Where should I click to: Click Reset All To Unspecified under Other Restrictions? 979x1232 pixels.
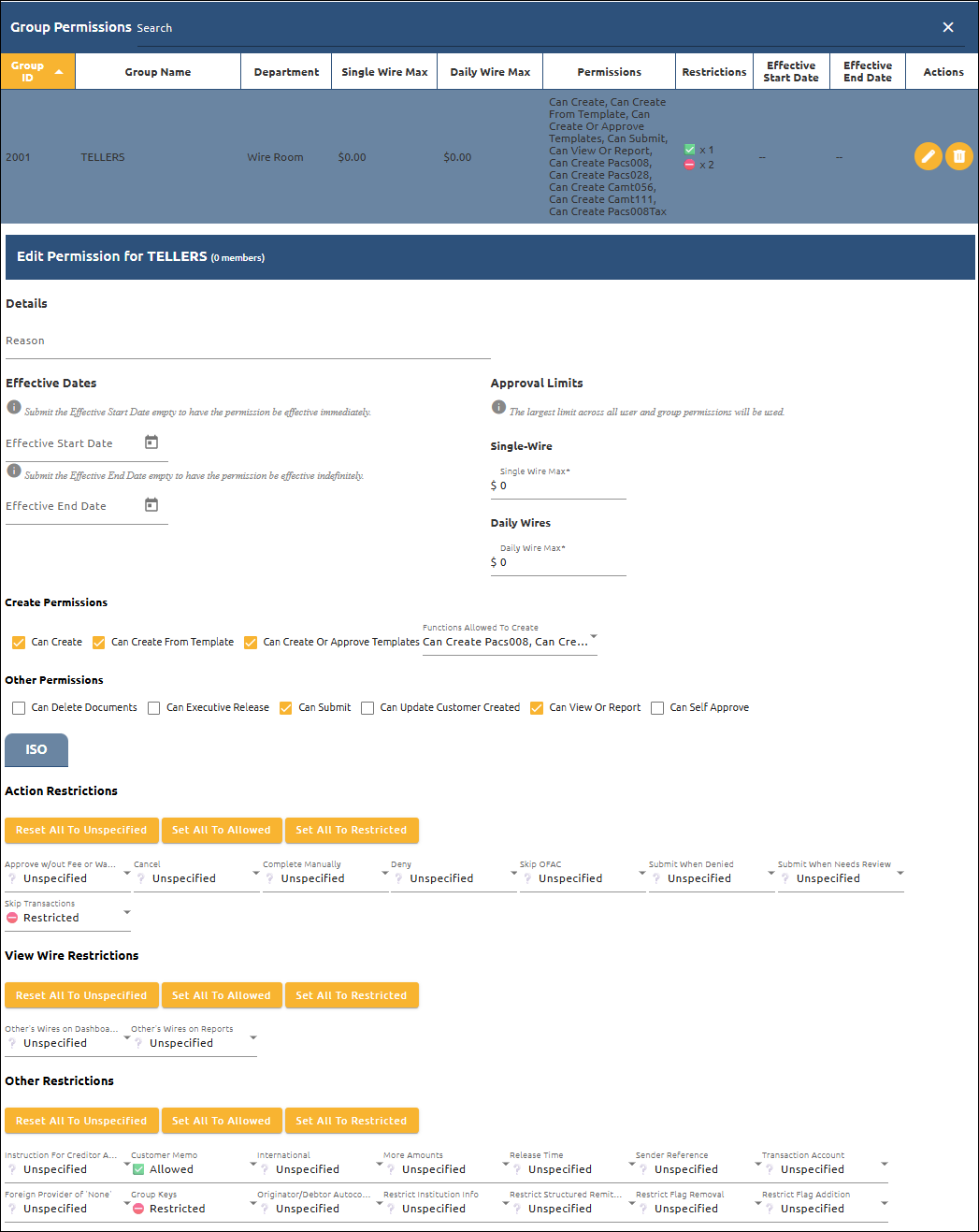(x=81, y=1121)
